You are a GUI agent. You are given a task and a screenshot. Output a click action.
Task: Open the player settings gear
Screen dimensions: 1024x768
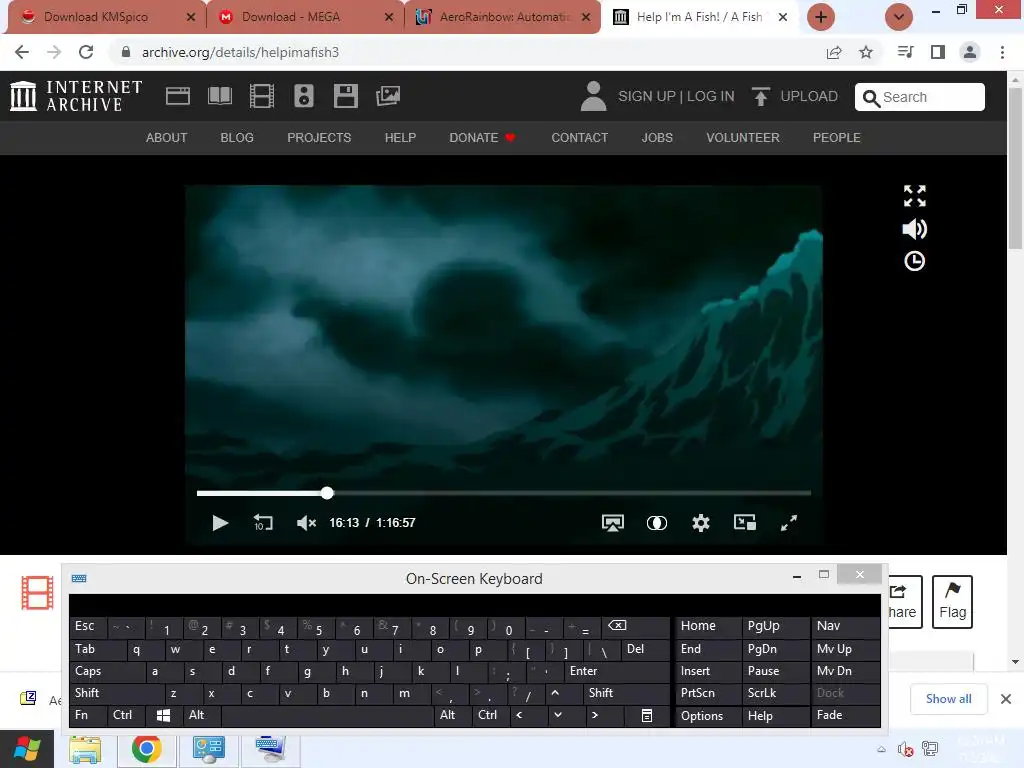click(x=701, y=522)
